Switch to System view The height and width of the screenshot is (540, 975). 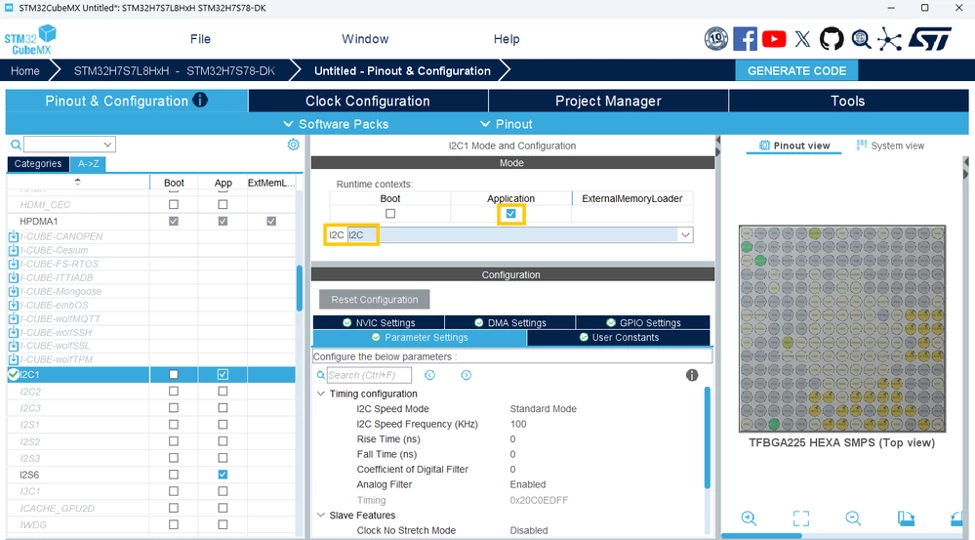click(890, 146)
